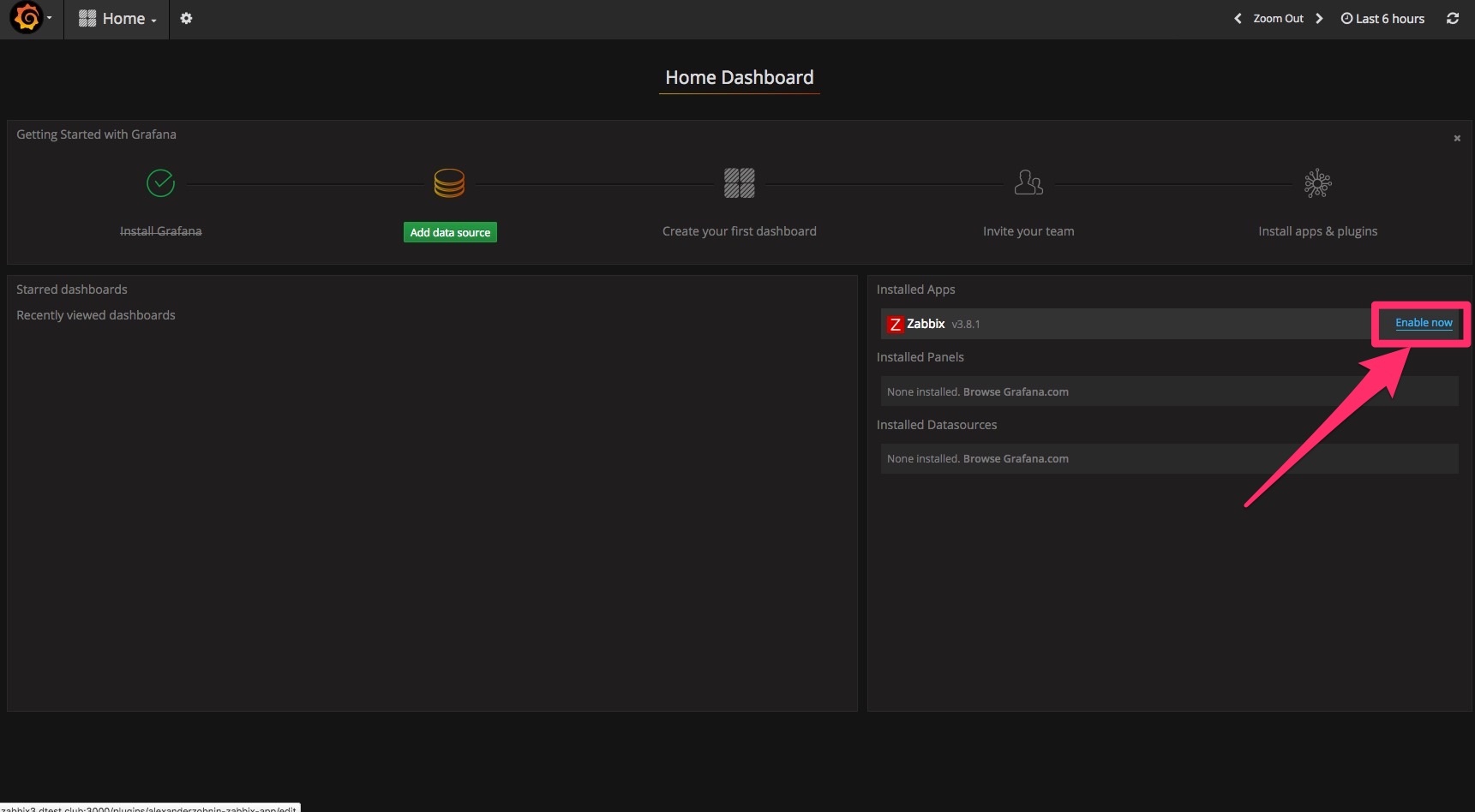Click the dashboard grid icon in Getting Started
1475x812 pixels.
click(739, 182)
